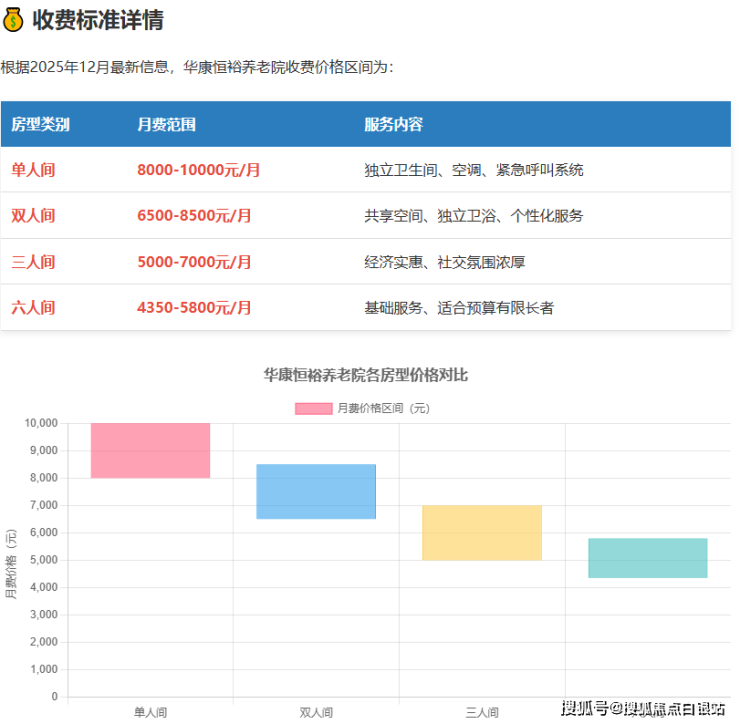Toggle the pink 月费价格区间 legend swatch
740x724 pixels.
(313, 408)
